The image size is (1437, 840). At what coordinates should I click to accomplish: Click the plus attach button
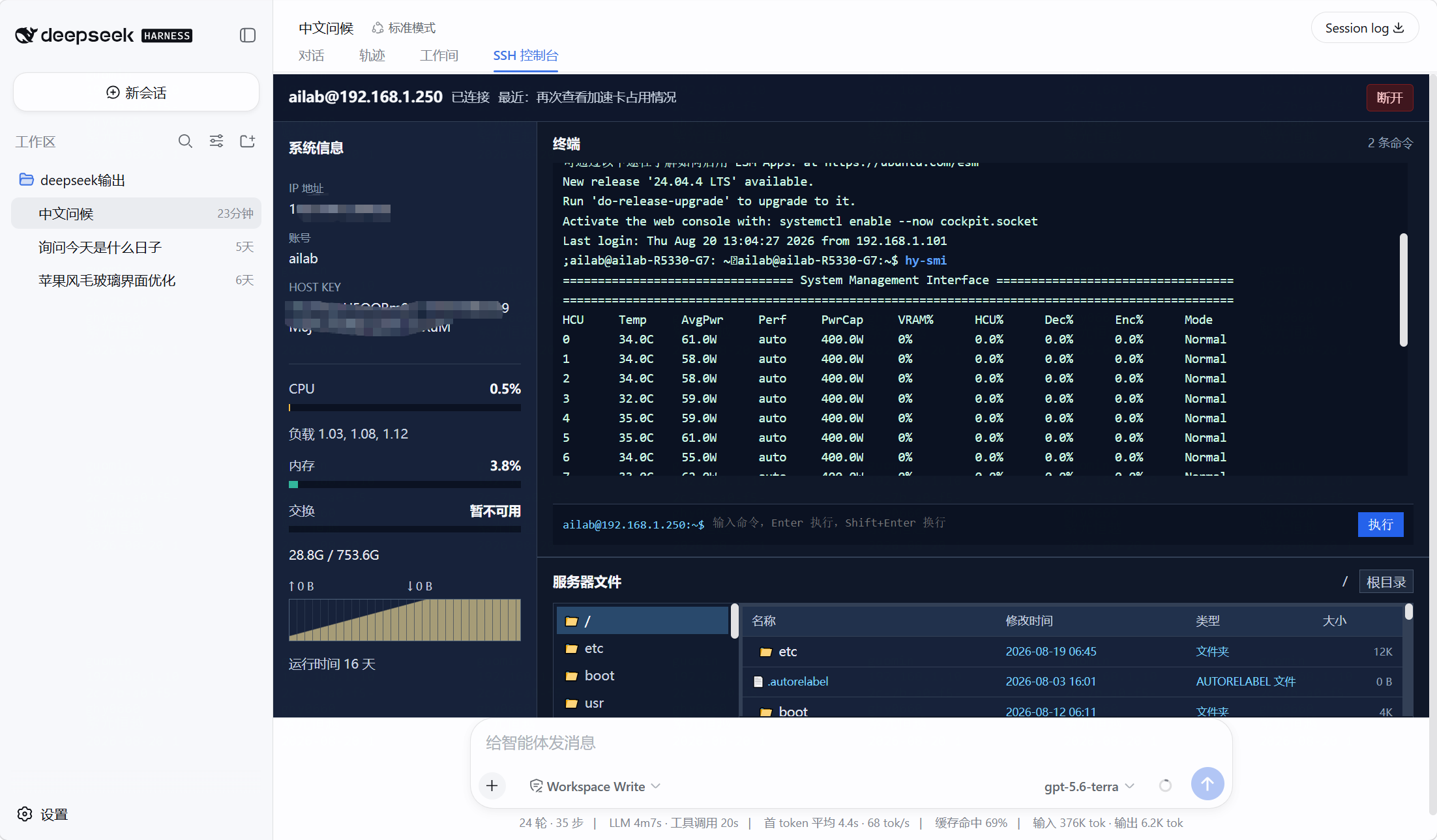coord(492,786)
